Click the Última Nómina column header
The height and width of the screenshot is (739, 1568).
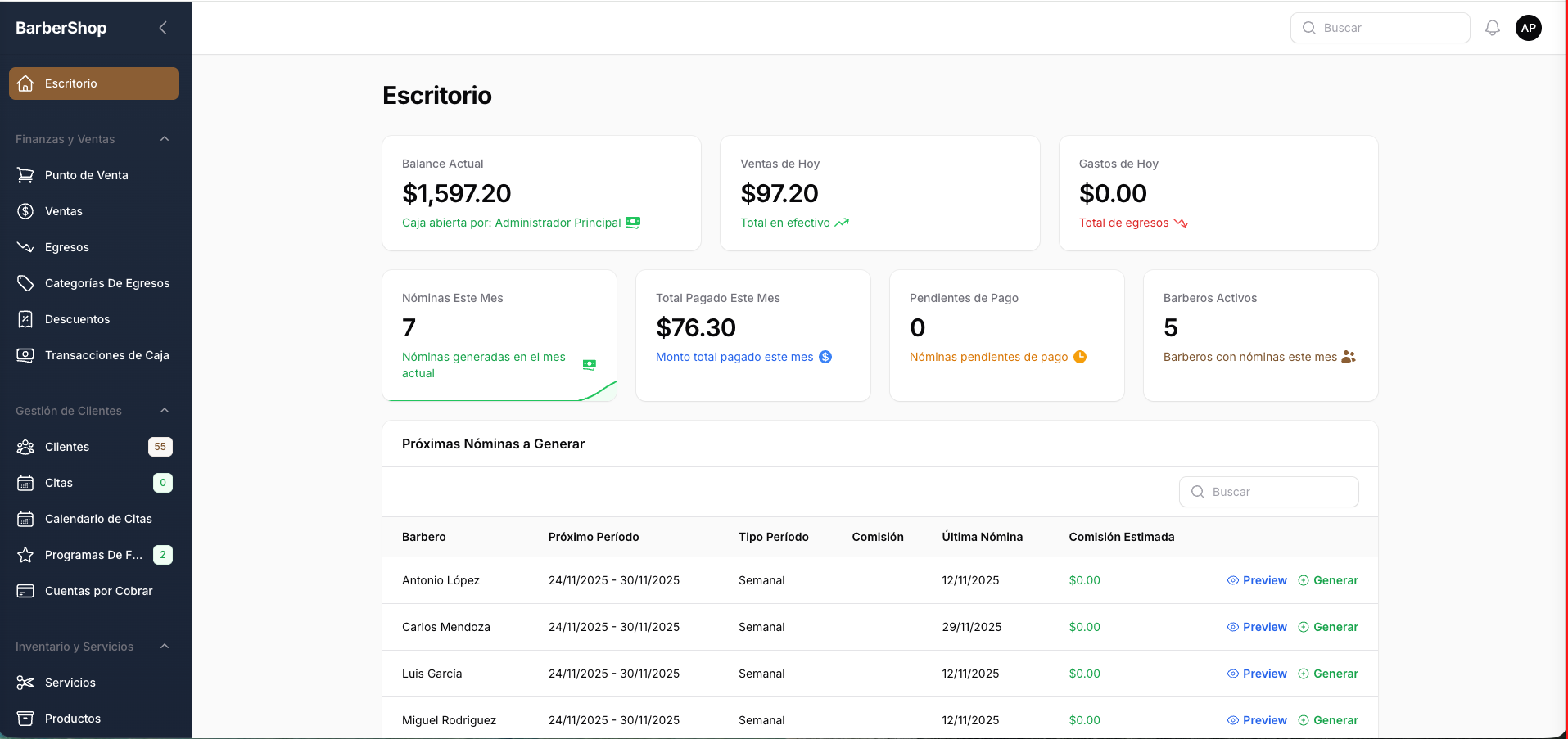coord(983,537)
